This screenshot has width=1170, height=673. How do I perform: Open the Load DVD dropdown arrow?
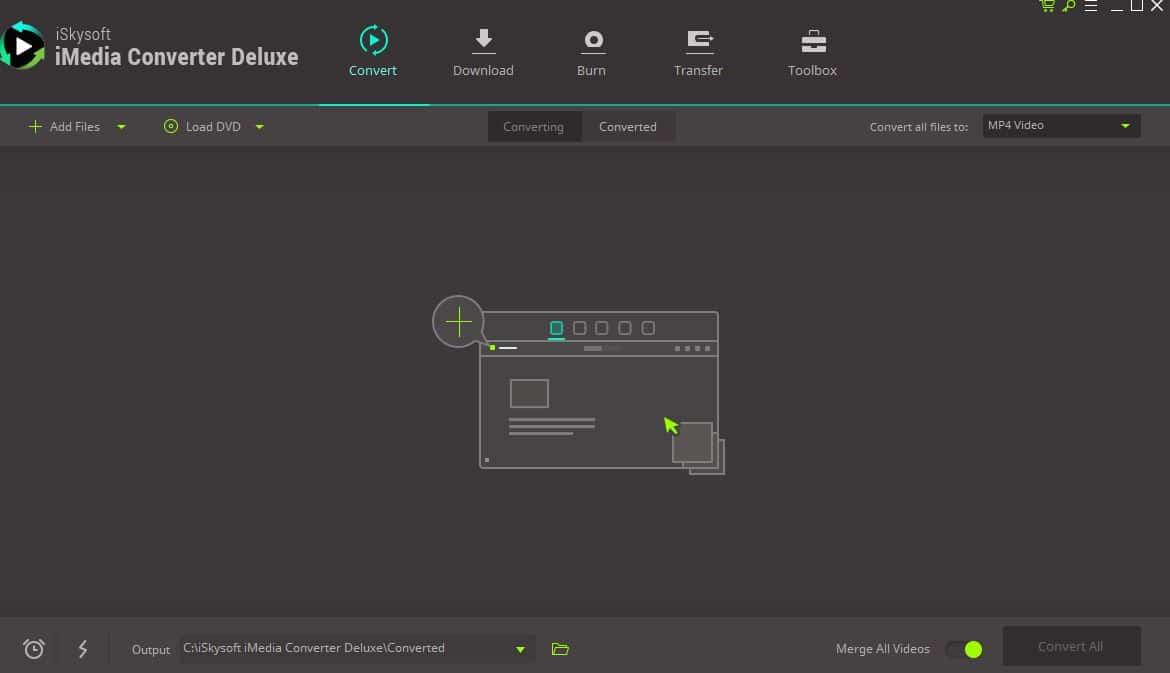[x=258, y=126]
